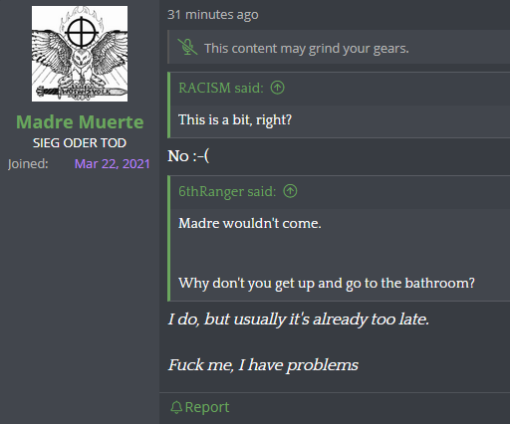Open the '31 minutes ago' timestamp permalink
The image size is (510, 424).
coord(213,15)
